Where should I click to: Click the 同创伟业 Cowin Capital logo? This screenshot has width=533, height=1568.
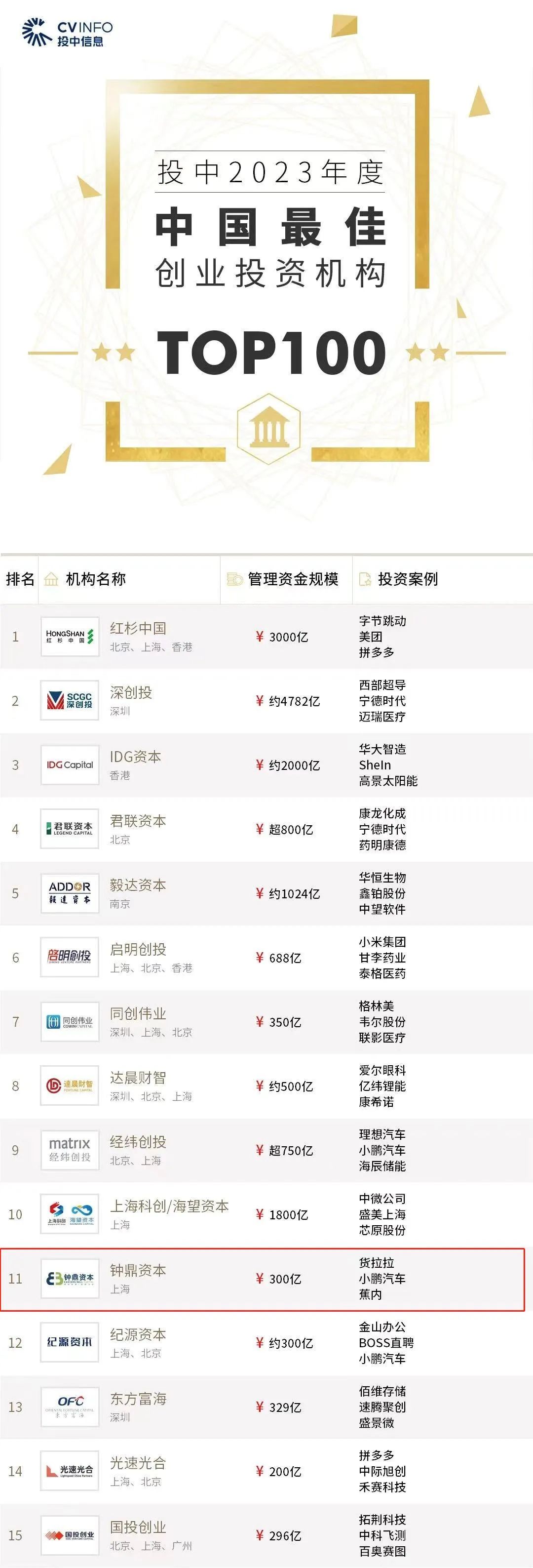point(70,1022)
